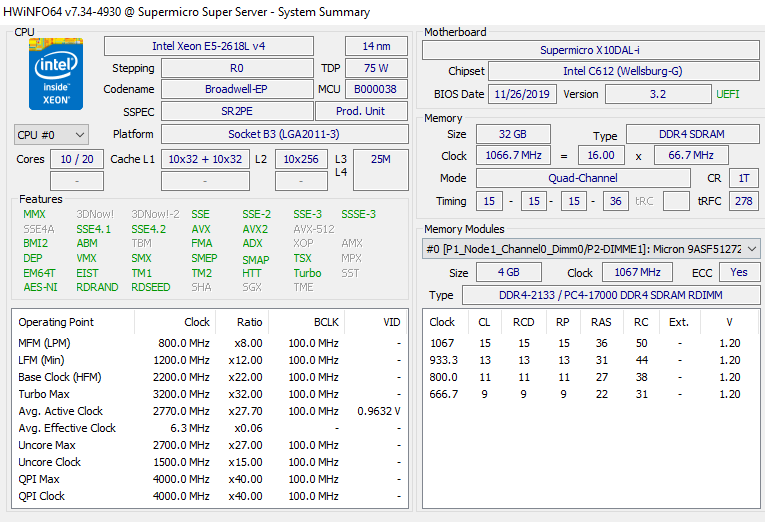This screenshot has width=765, height=522.
Task: Select the SSPEC value SR2PE
Action: pyautogui.click(x=237, y=111)
